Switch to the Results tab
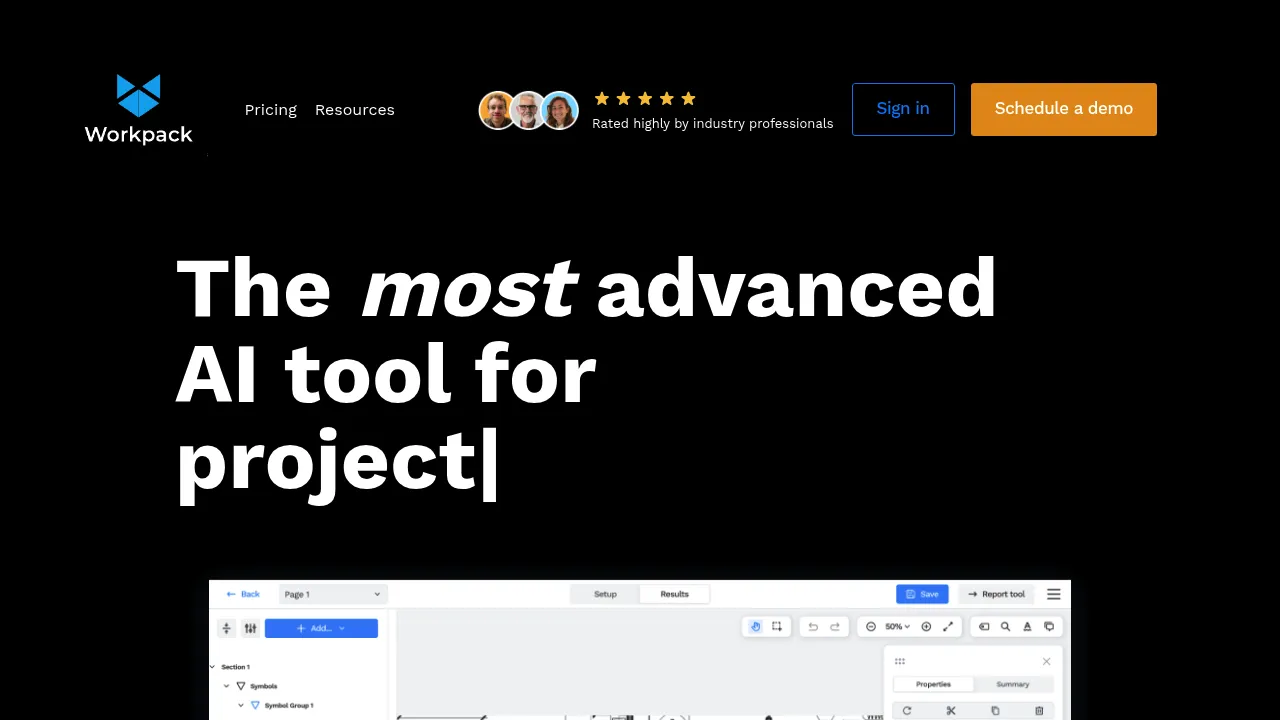The image size is (1280, 720). pos(675,594)
